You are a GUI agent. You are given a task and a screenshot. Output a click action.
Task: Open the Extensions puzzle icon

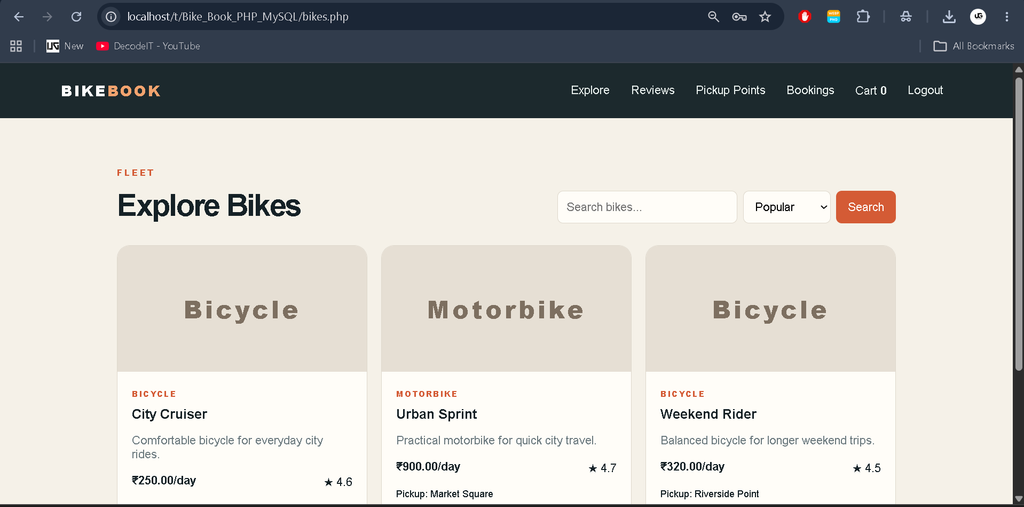click(x=863, y=17)
